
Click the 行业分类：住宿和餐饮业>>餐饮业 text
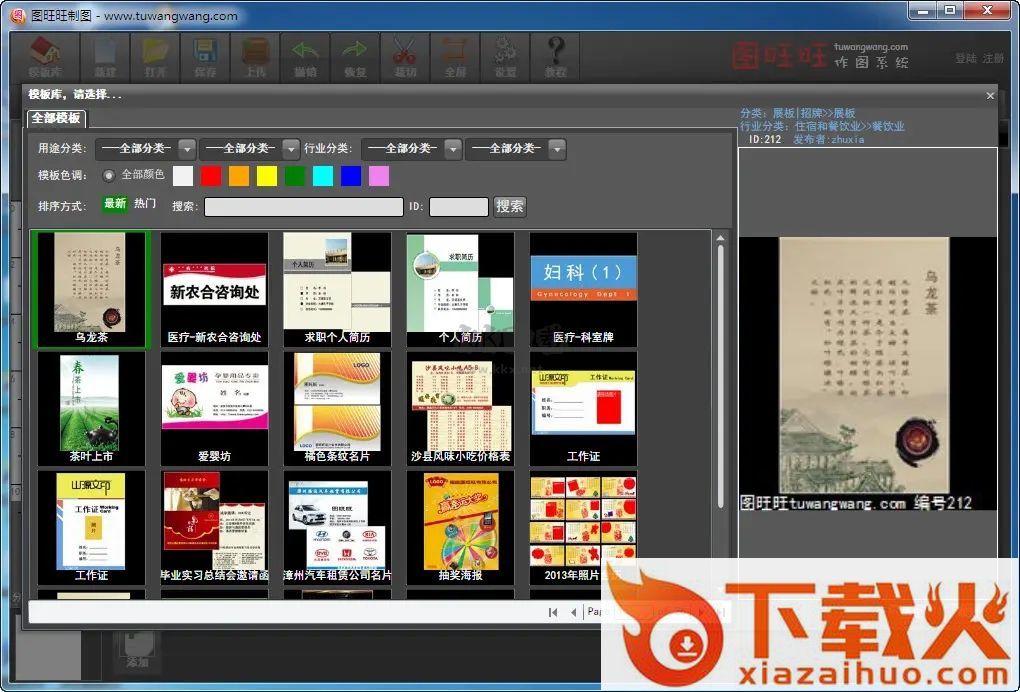pyautogui.click(x=822, y=126)
